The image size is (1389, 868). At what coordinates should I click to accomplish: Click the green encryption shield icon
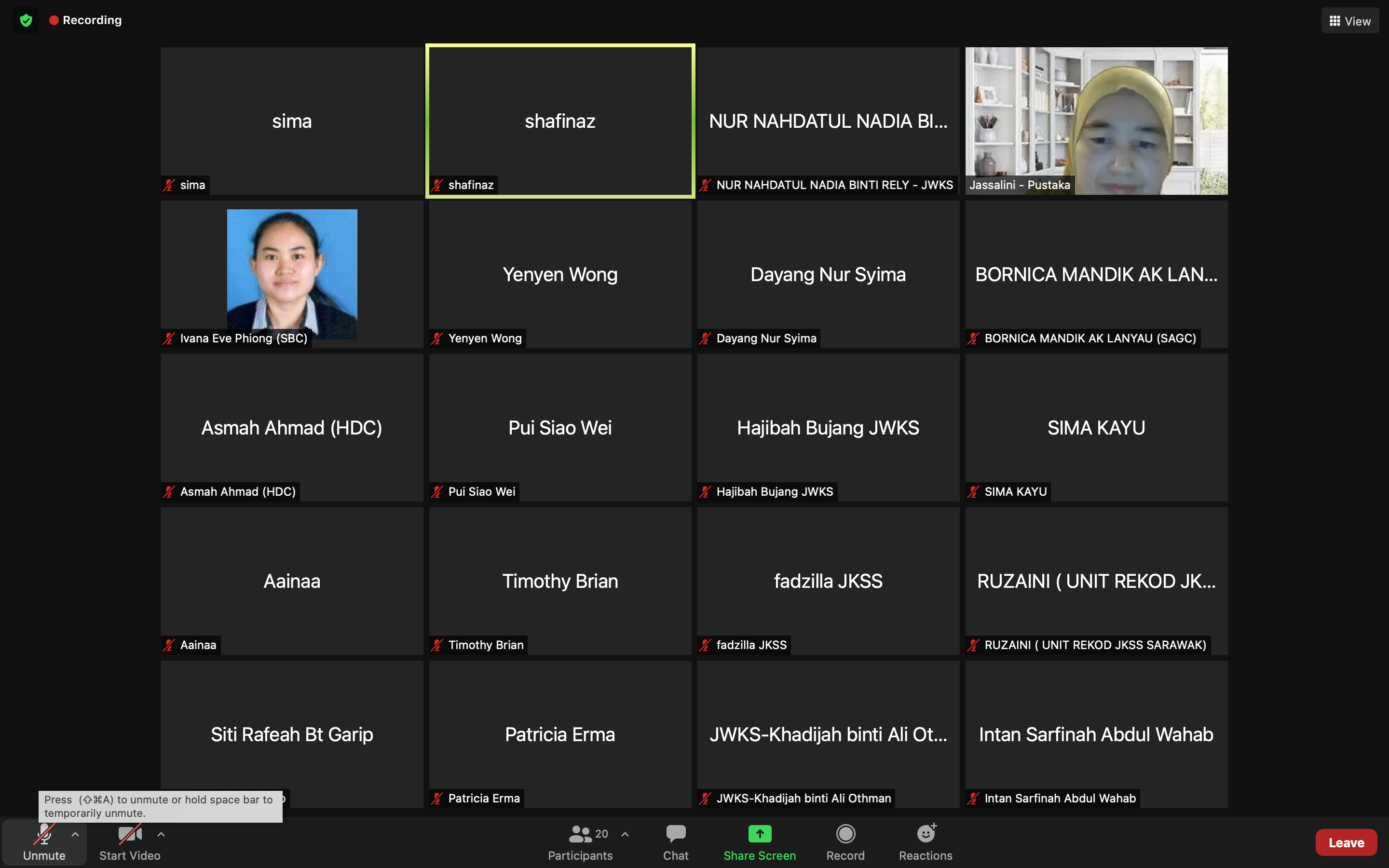tap(26, 20)
